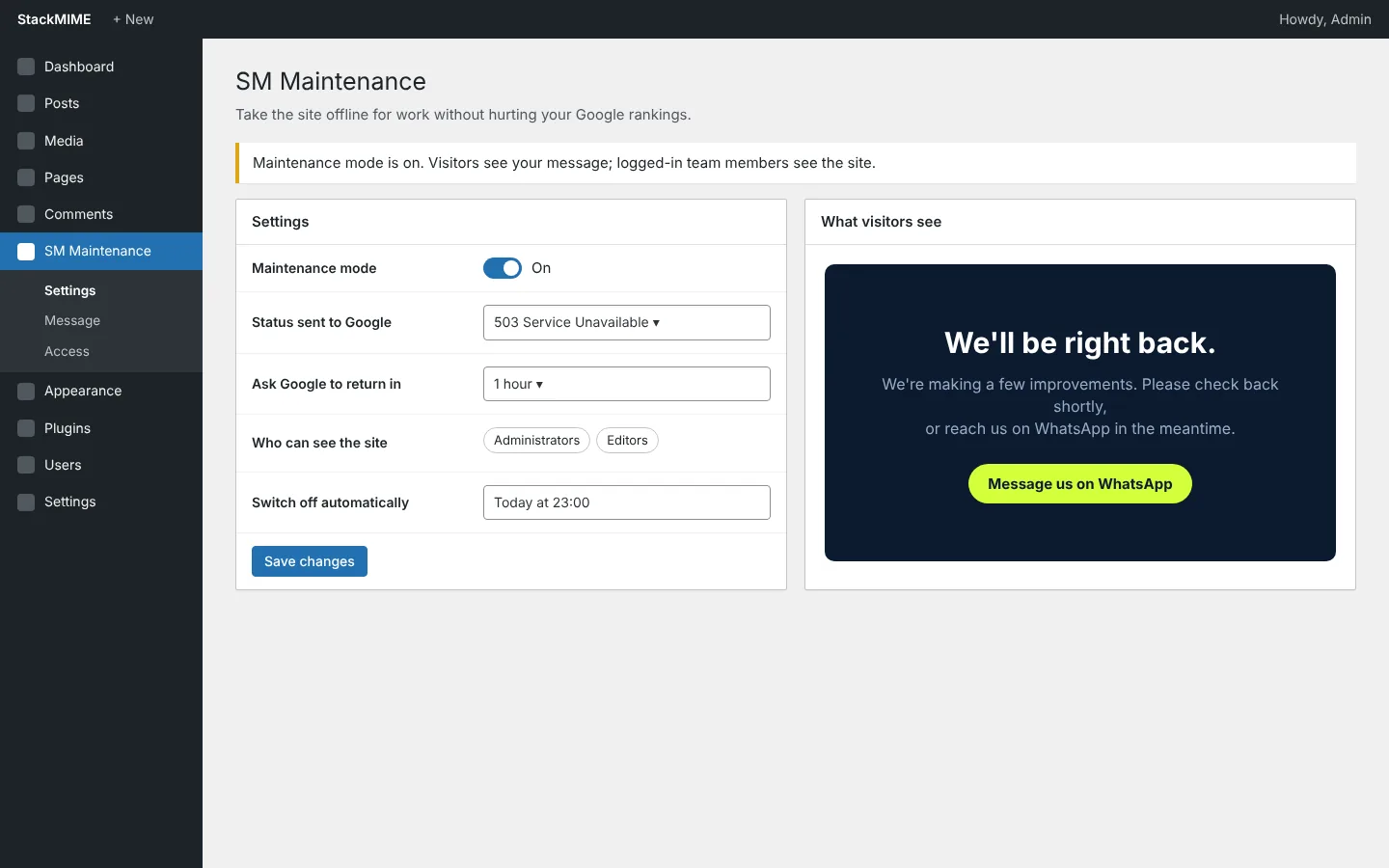Open the Pages menu label
1389x868 pixels.
(x=64, y=177)
